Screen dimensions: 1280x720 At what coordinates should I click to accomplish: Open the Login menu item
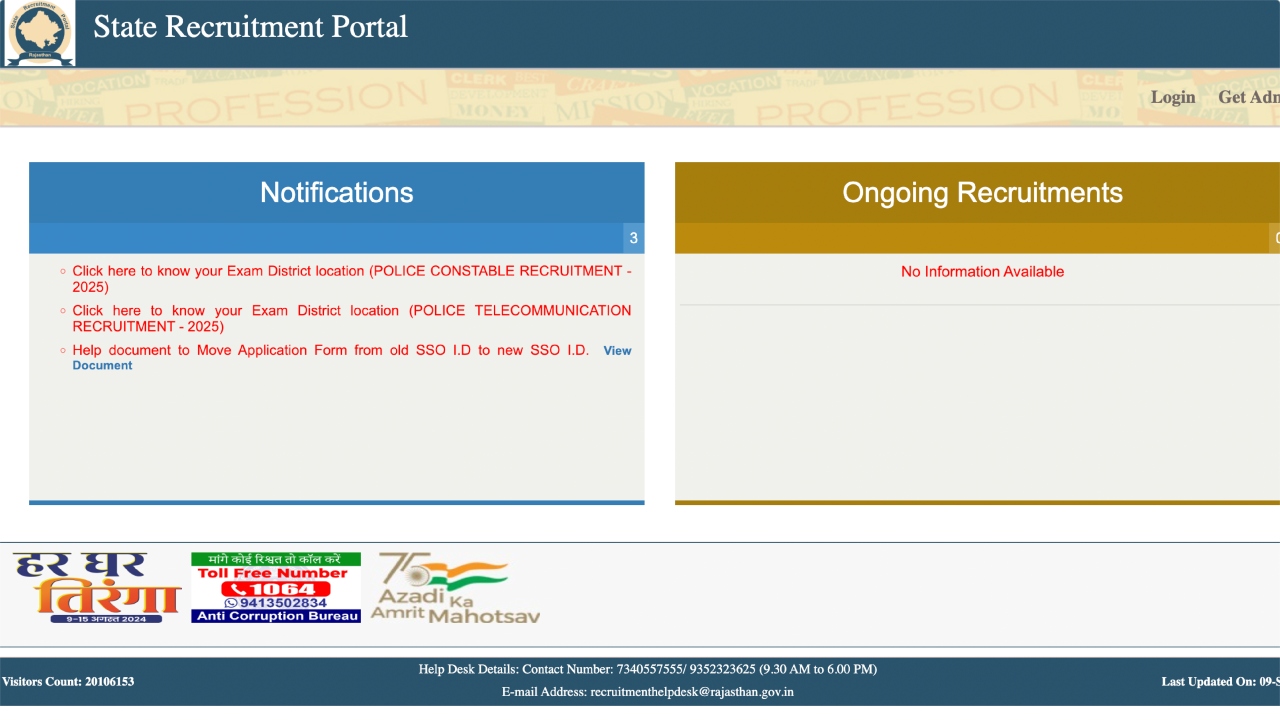(x=1172, y=97)
